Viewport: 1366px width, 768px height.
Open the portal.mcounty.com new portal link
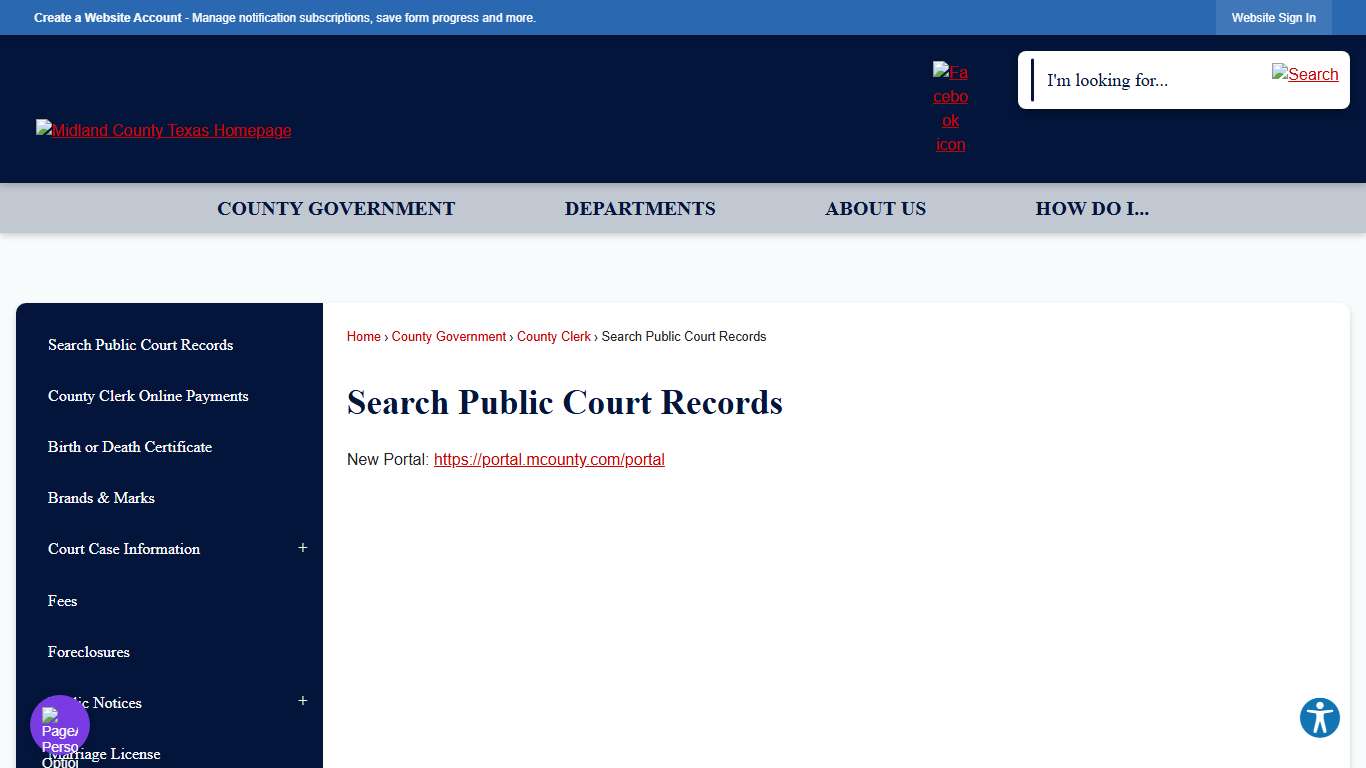click(x=549, y=459)
